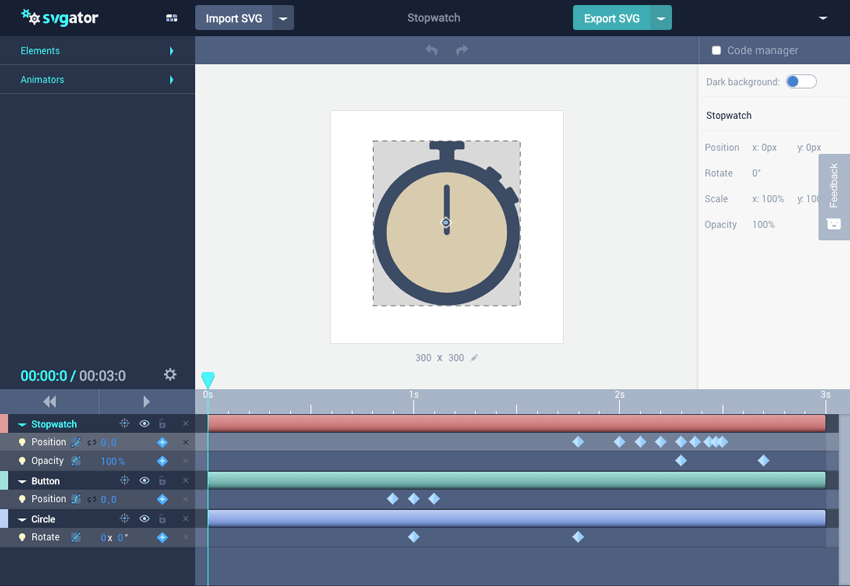This screenshot has width=850, height=586.
Task: Toggle the Dark background switch
Action: point(800,82)
